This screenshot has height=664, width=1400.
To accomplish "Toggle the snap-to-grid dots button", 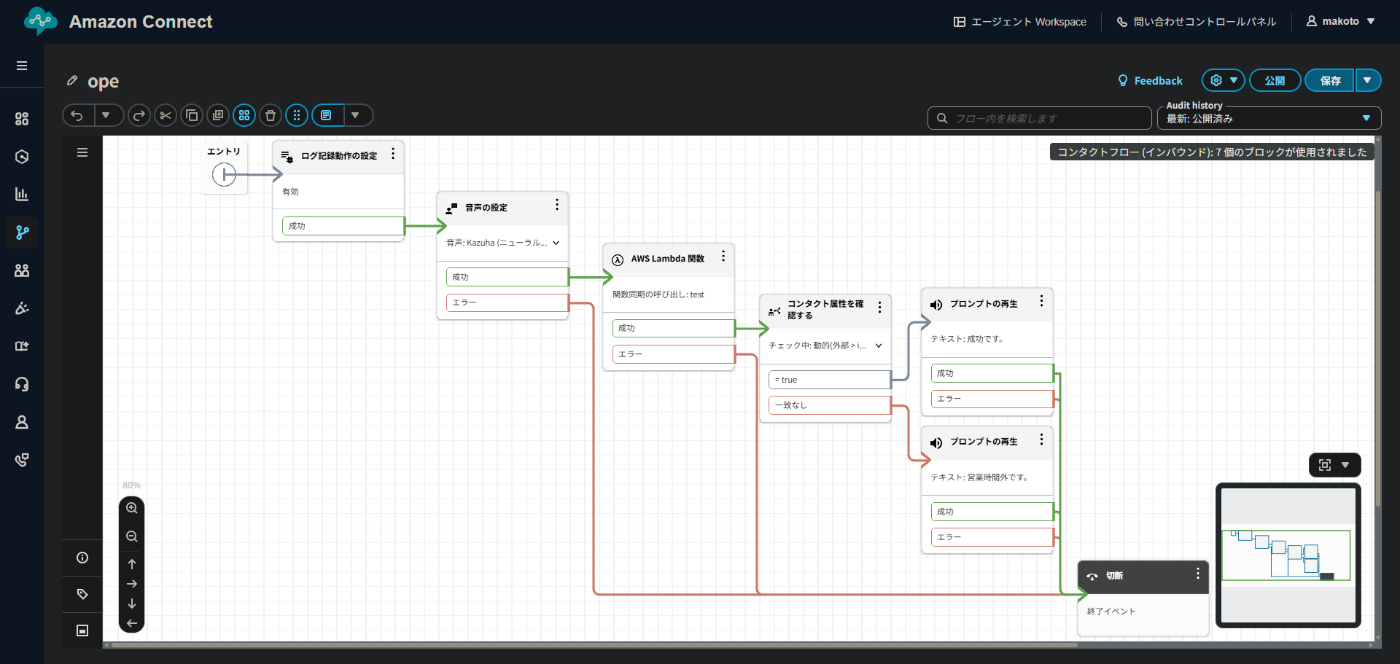I will click(x=296, y=116).
